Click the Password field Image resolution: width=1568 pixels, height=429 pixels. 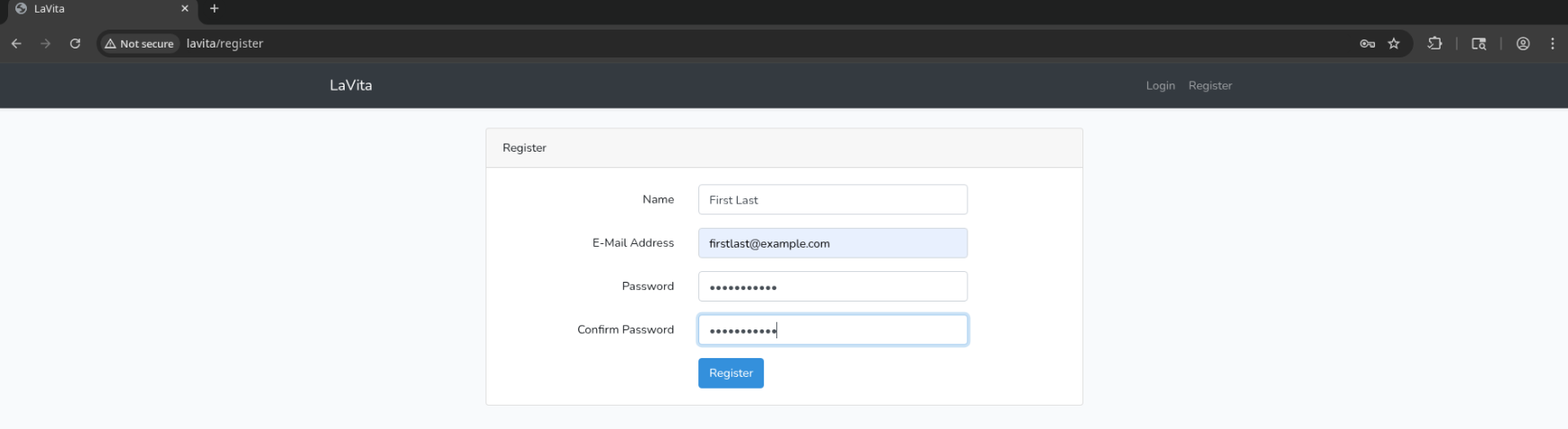(832, 286)
